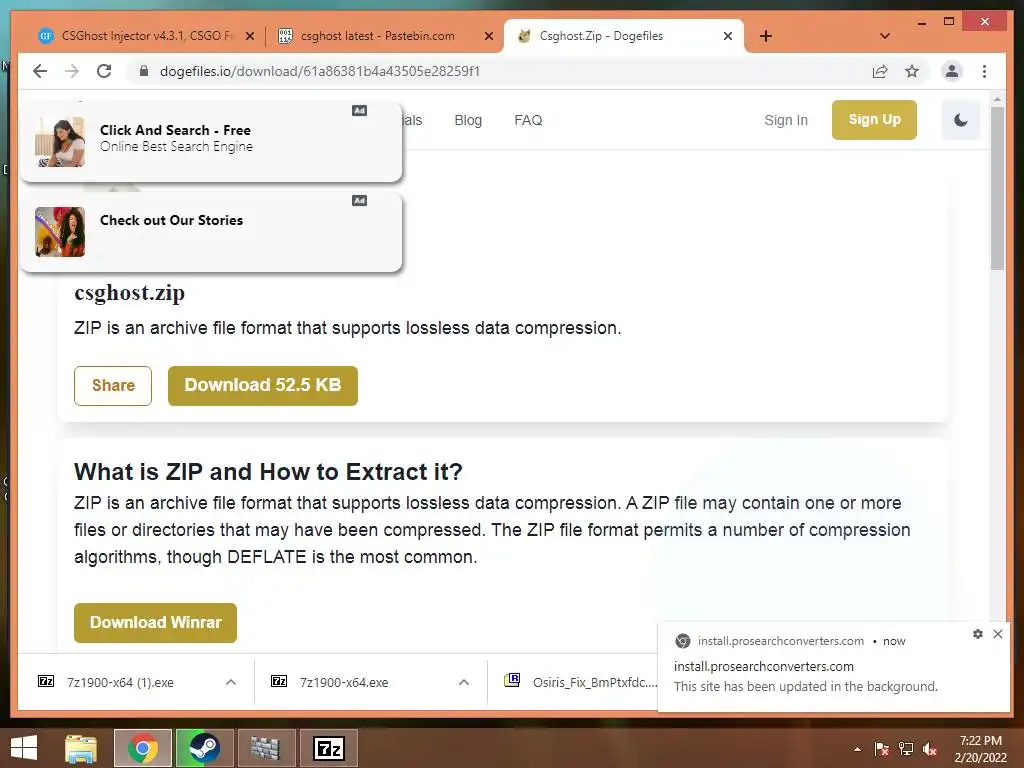Open the tab search chevron
The width and height of the screenshot is (1024, 768).
884,36
